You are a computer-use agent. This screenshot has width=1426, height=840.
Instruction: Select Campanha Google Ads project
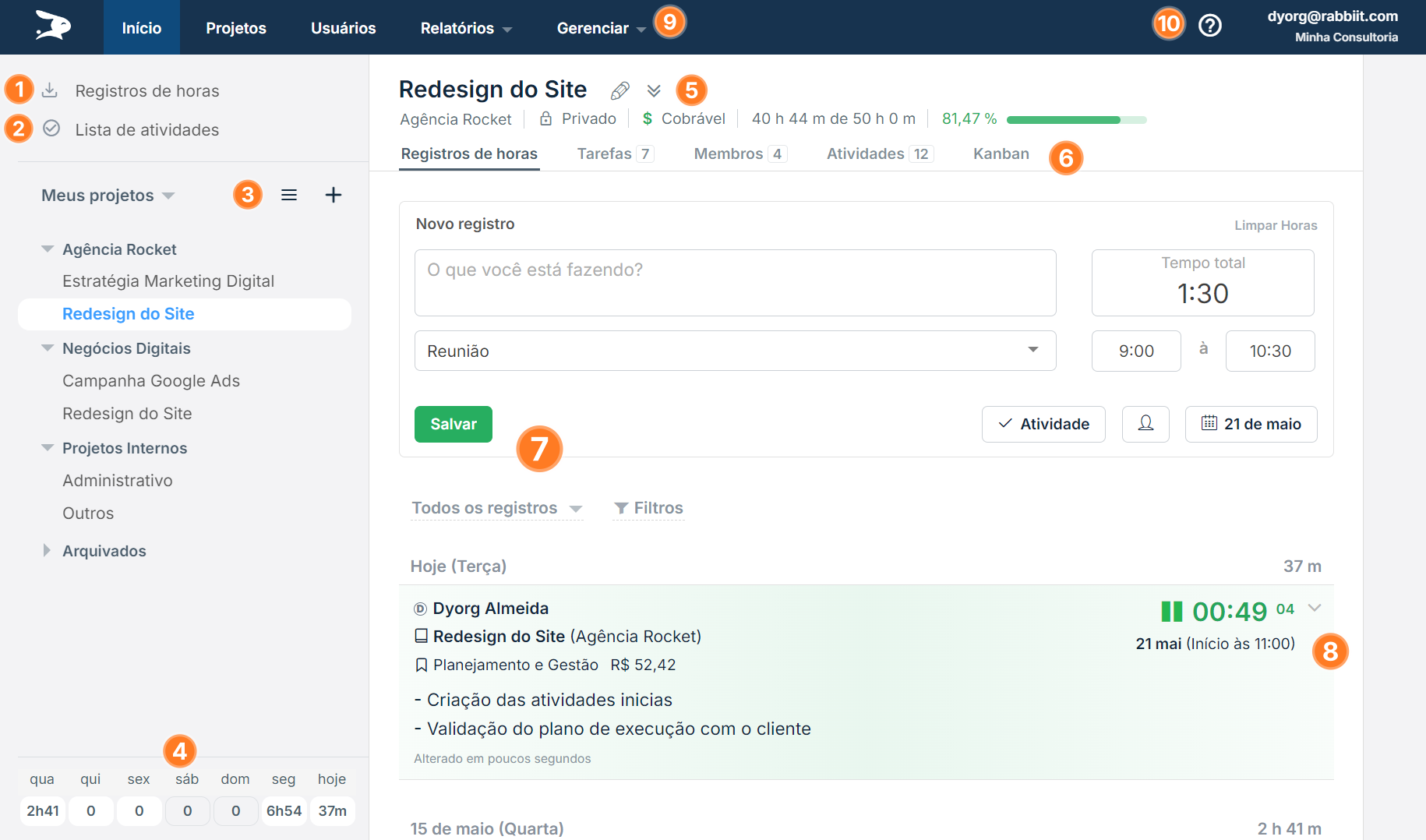(151, 381)
